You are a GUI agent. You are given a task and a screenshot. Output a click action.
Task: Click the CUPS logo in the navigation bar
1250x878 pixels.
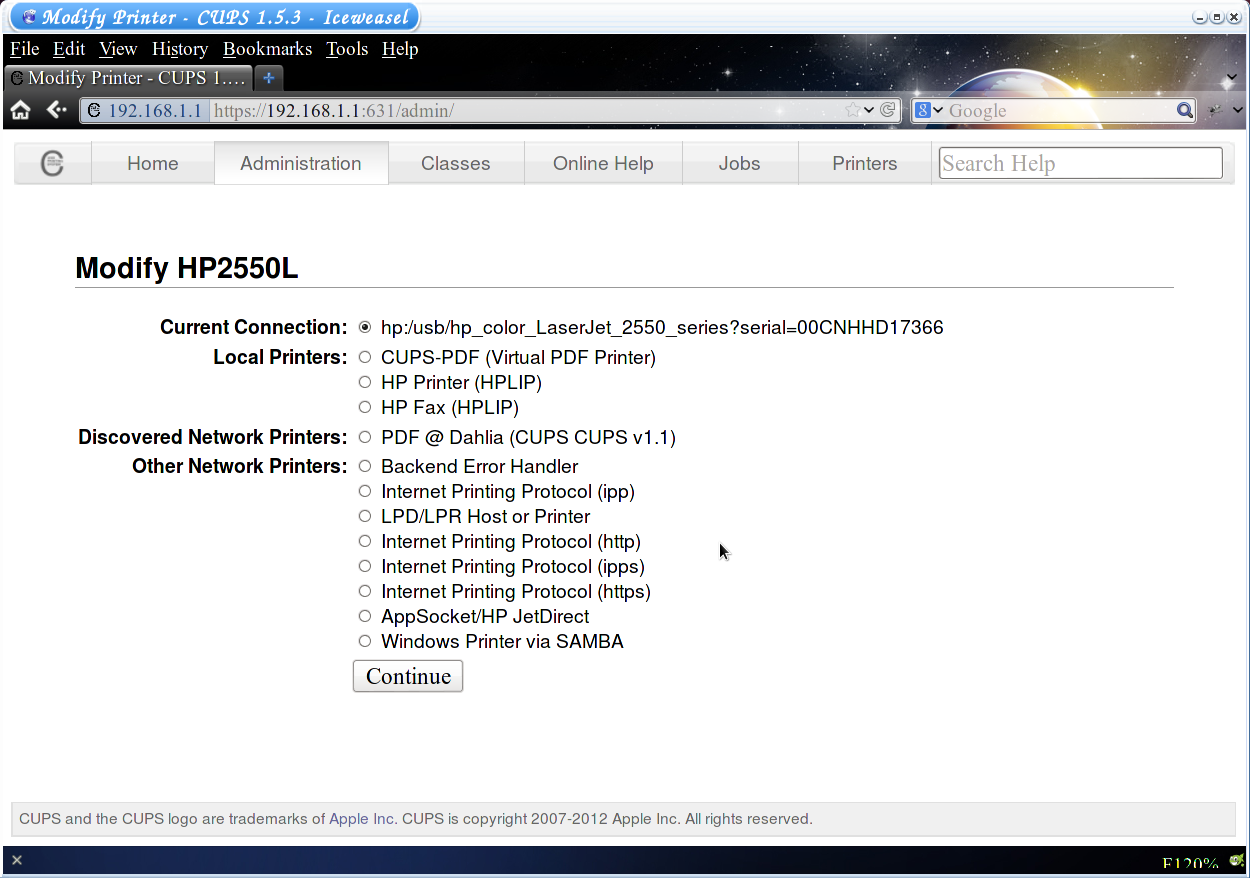52,163
